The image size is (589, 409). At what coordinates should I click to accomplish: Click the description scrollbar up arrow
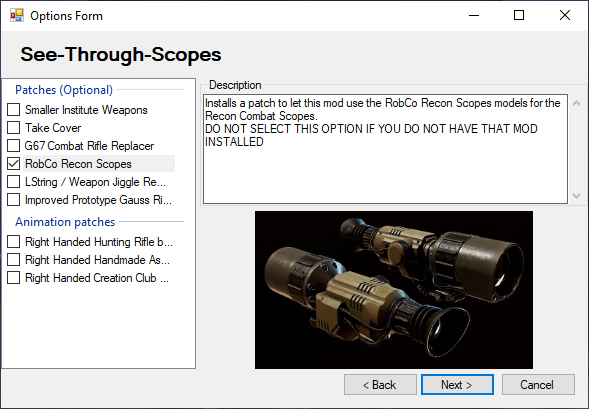click(x=577, y=103)
